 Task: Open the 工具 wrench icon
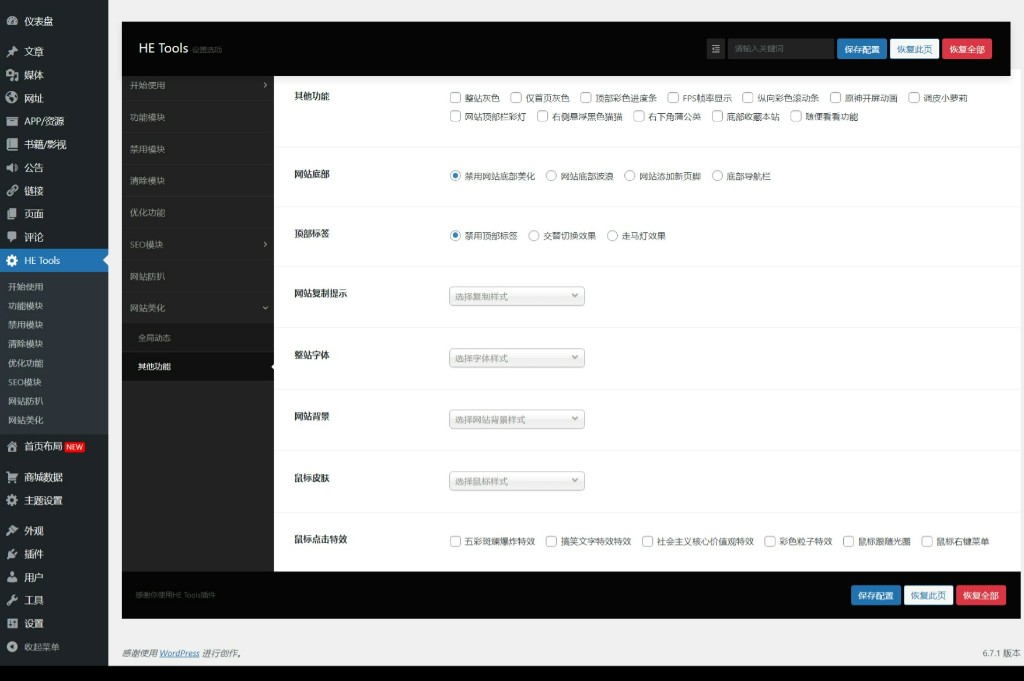click(x=12, y=601)
